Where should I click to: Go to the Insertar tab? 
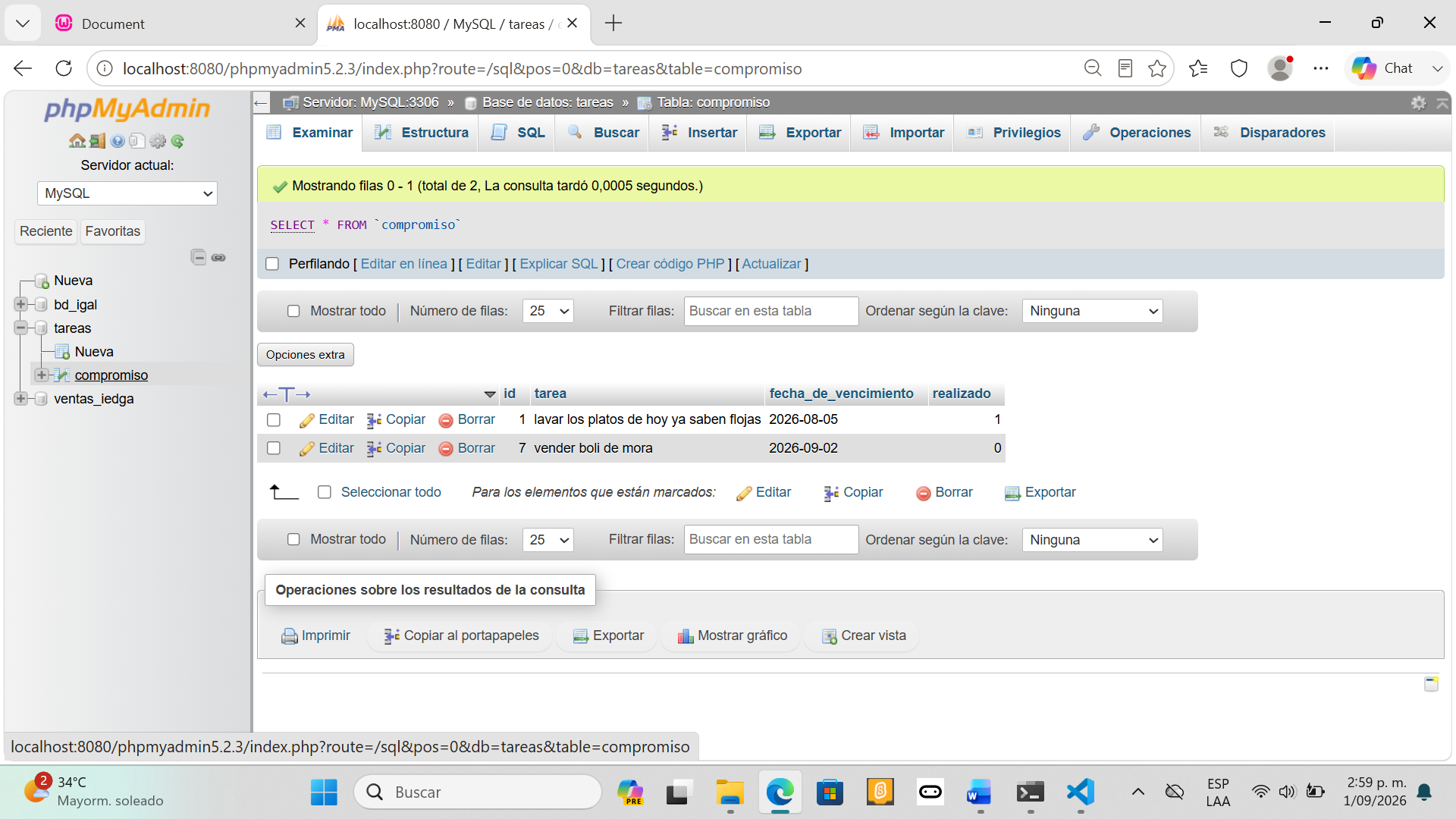point(698,133)
